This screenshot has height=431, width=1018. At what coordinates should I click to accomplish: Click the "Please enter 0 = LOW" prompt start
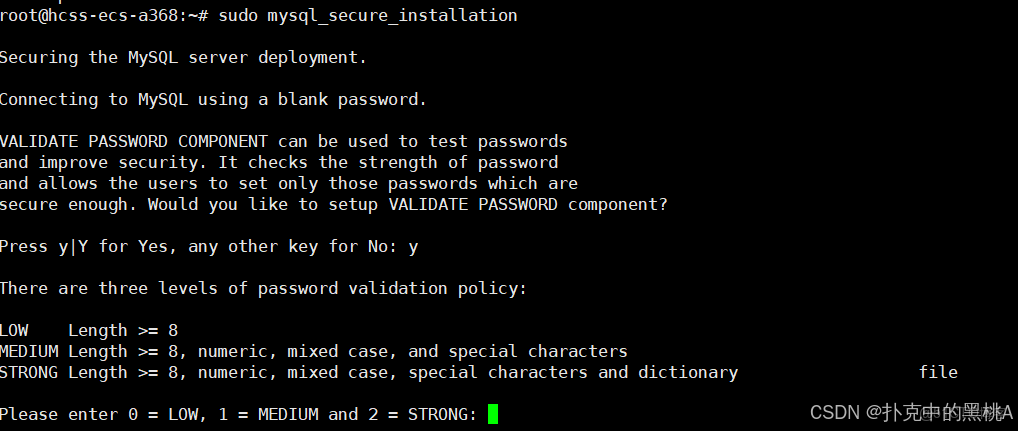pos(100,414)
